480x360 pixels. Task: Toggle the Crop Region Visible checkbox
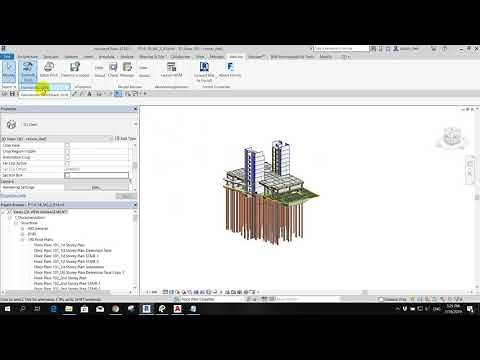(67, 151)
